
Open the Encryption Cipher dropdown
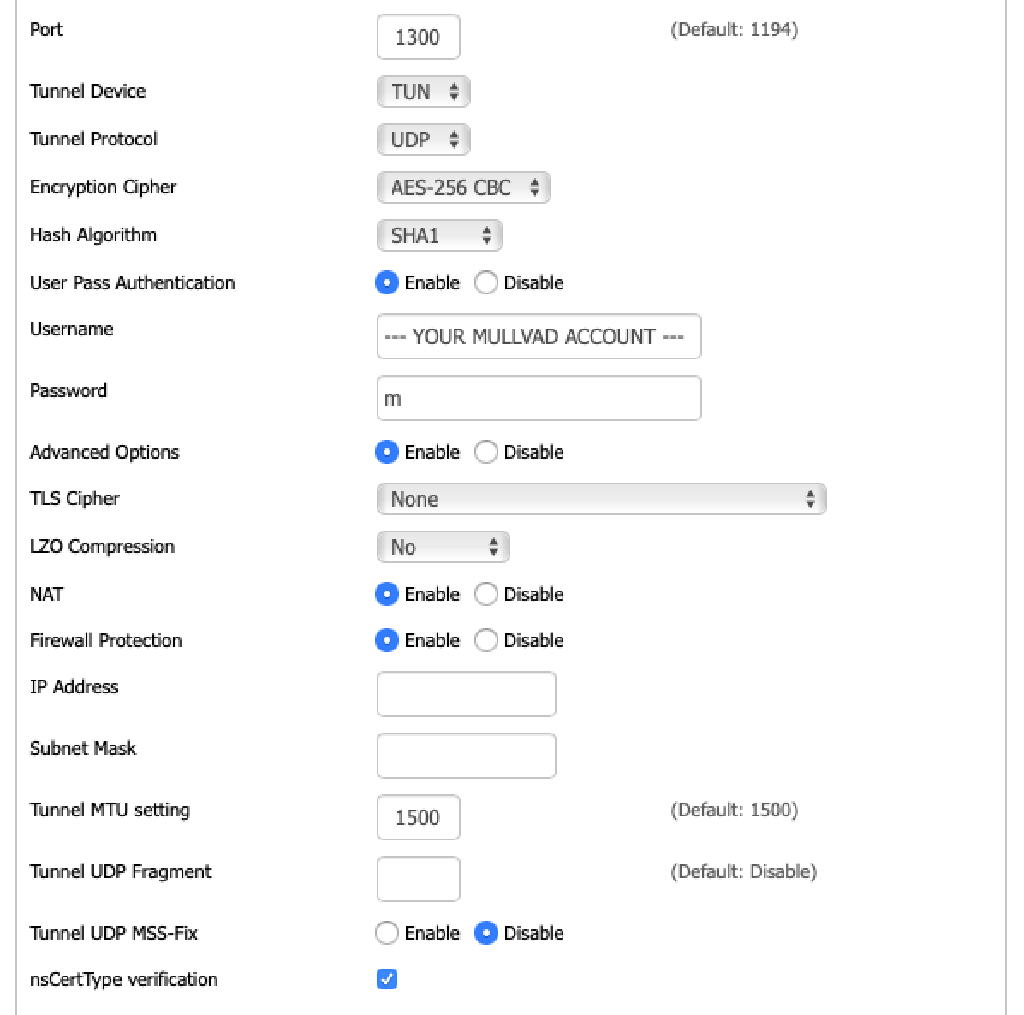pos(463,187)
